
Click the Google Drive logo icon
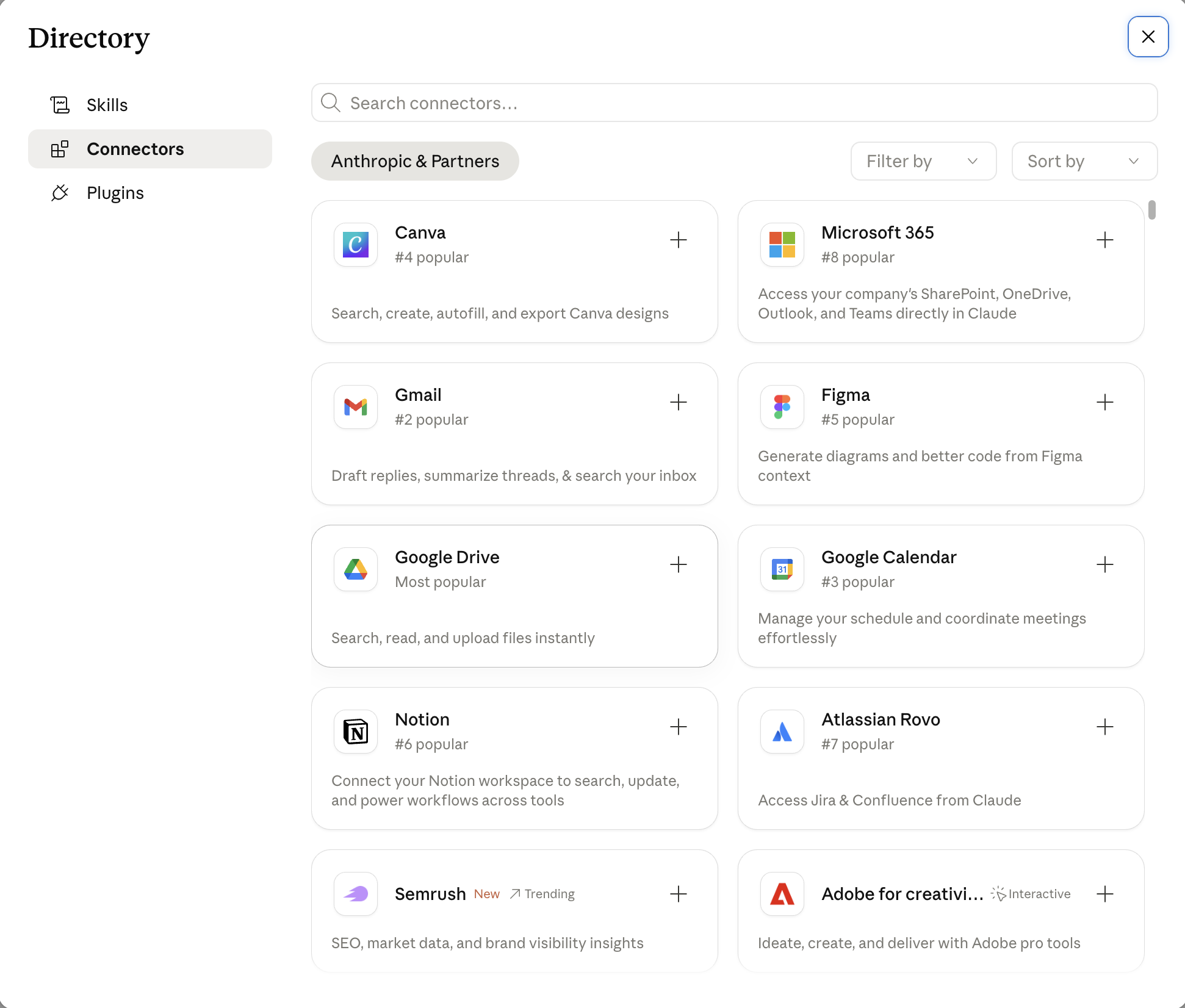356,569
